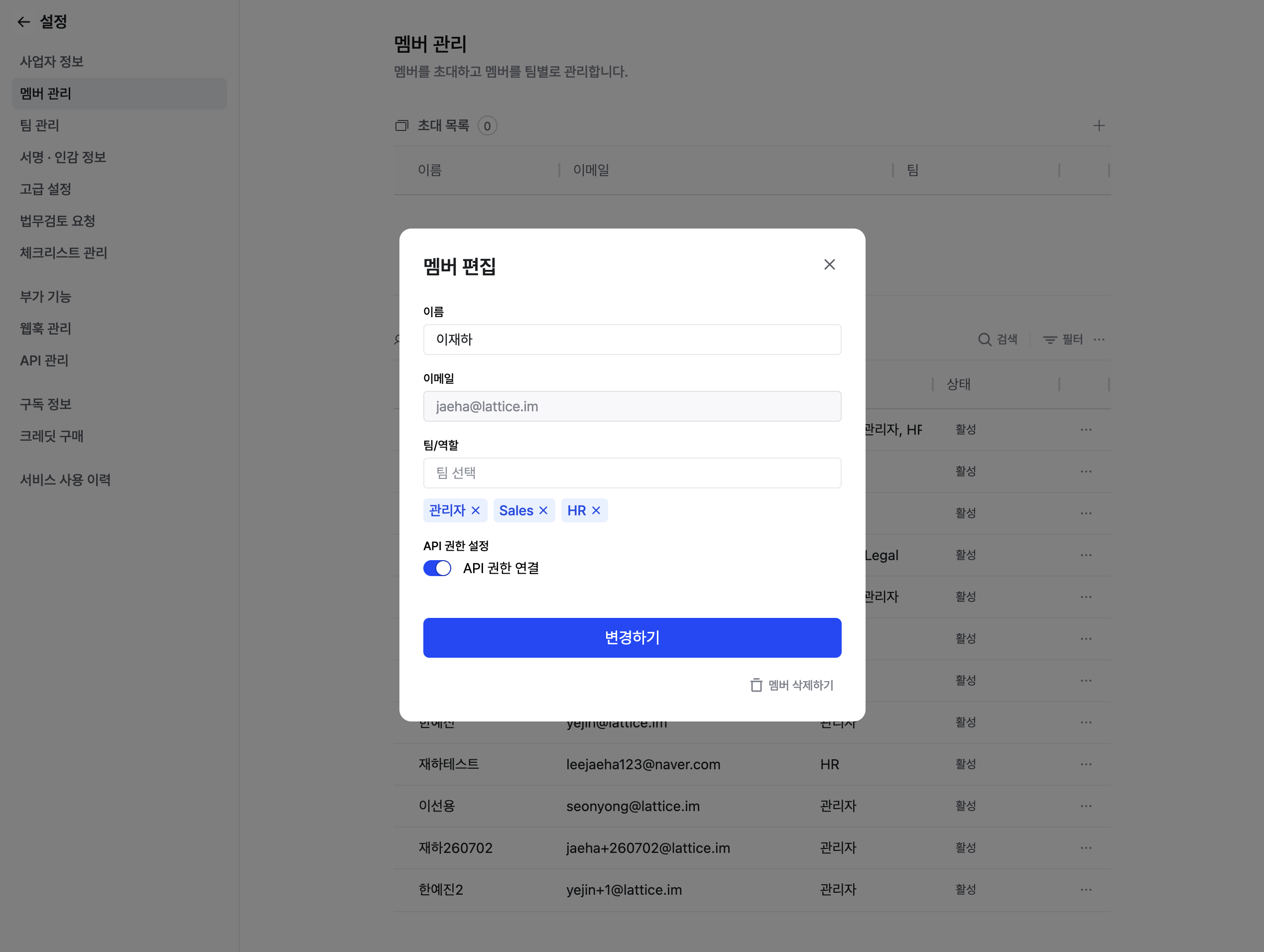Open 법무검토 요청 in sidebar

57,221
